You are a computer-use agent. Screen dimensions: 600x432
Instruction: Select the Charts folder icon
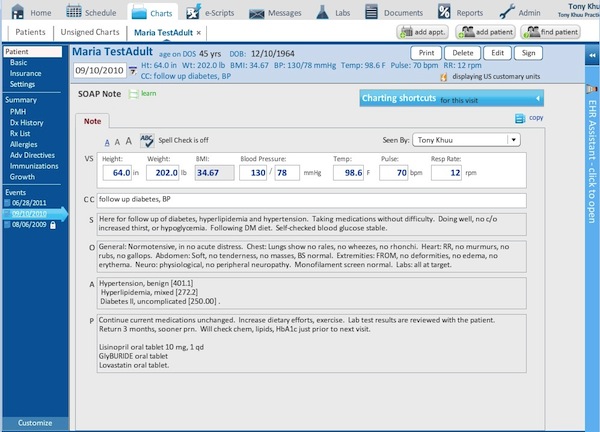click(x=139, y=13)
